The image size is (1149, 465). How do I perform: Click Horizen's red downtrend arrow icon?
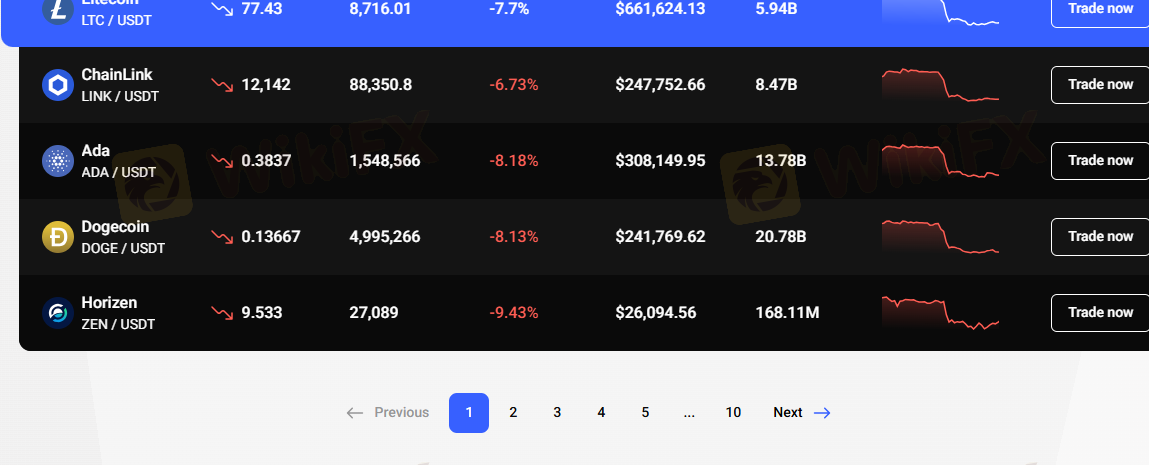pyautogui.click(x=221, y=313)
